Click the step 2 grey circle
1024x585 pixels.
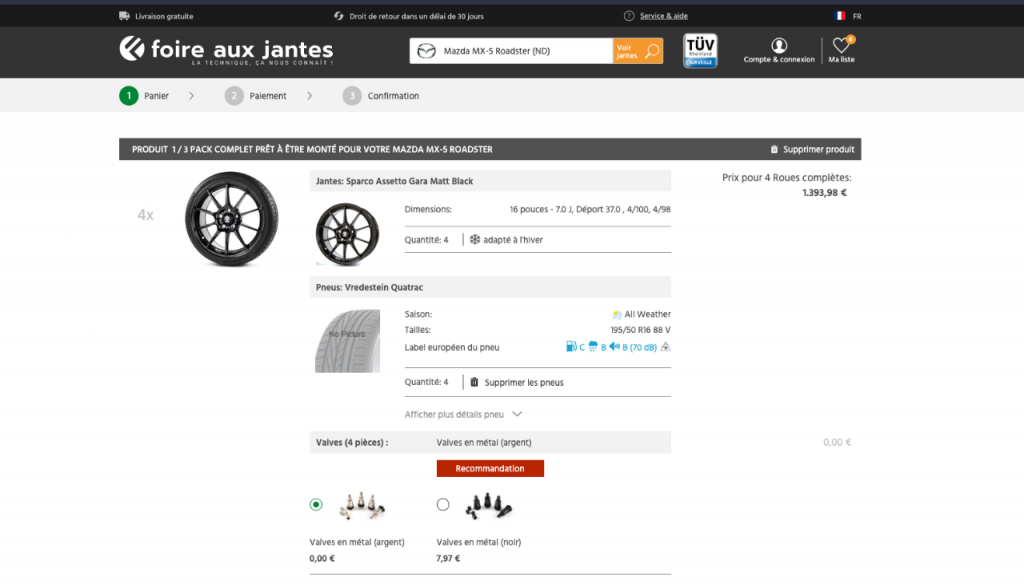234,96
